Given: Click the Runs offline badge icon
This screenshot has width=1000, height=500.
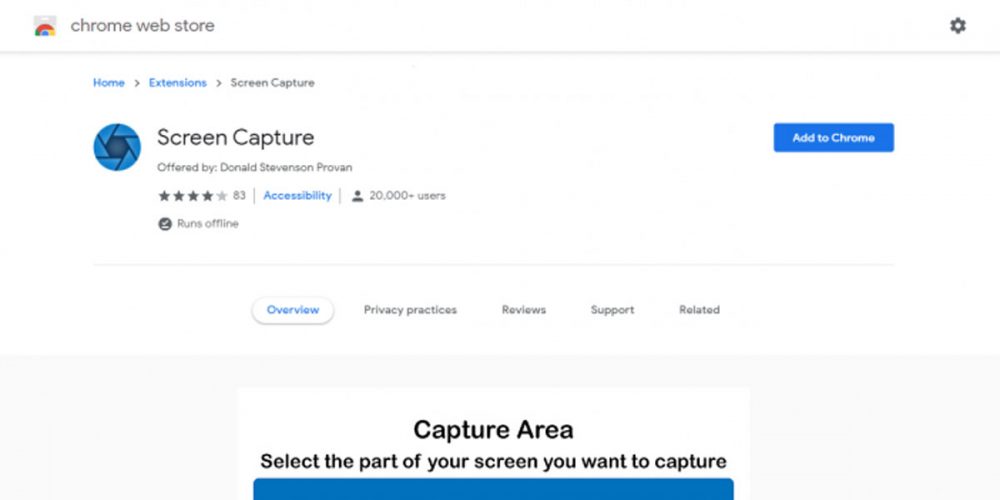Looking at the screenshot, I should [165, 224].
